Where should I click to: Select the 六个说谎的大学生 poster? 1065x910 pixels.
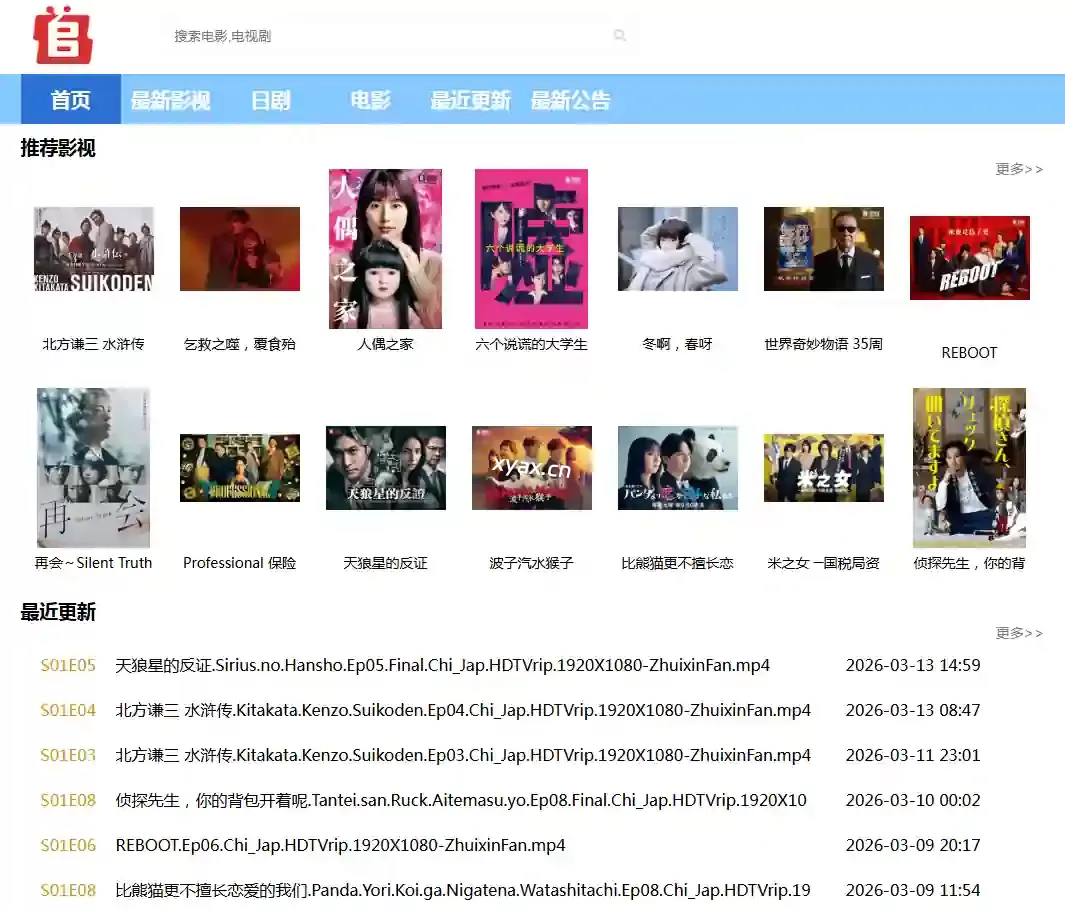[531, 248]
